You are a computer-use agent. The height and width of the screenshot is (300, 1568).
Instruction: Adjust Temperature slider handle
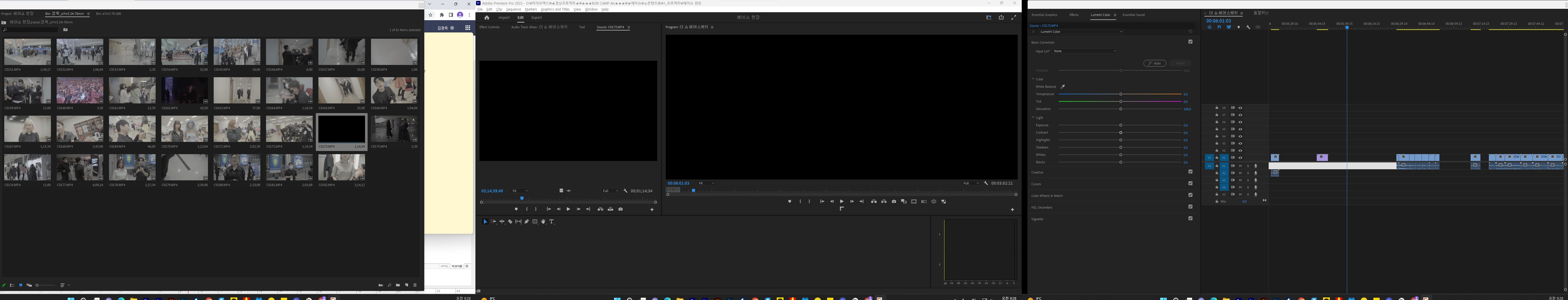[x=1121, y=94]
